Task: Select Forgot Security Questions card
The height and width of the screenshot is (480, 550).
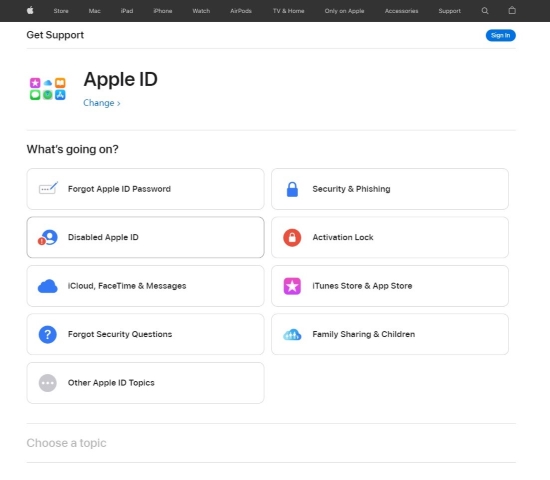Action: click(145, 334)
